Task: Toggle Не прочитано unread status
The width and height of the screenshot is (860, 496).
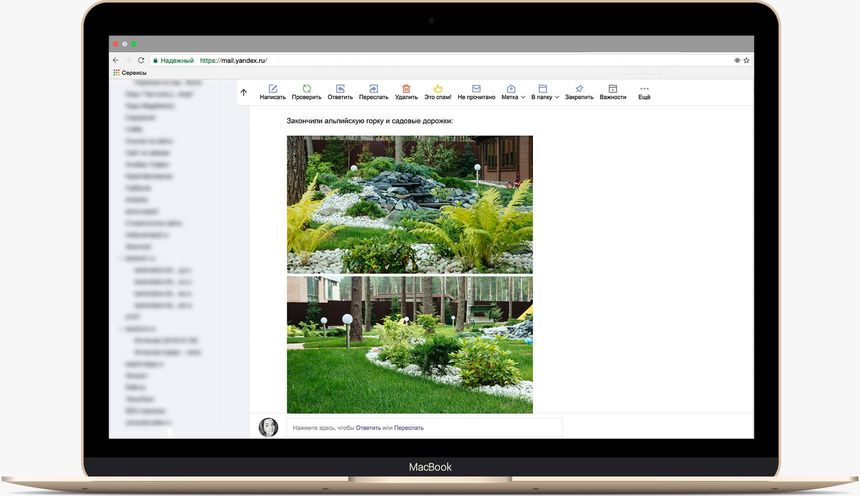Action: tap(476, 90)
